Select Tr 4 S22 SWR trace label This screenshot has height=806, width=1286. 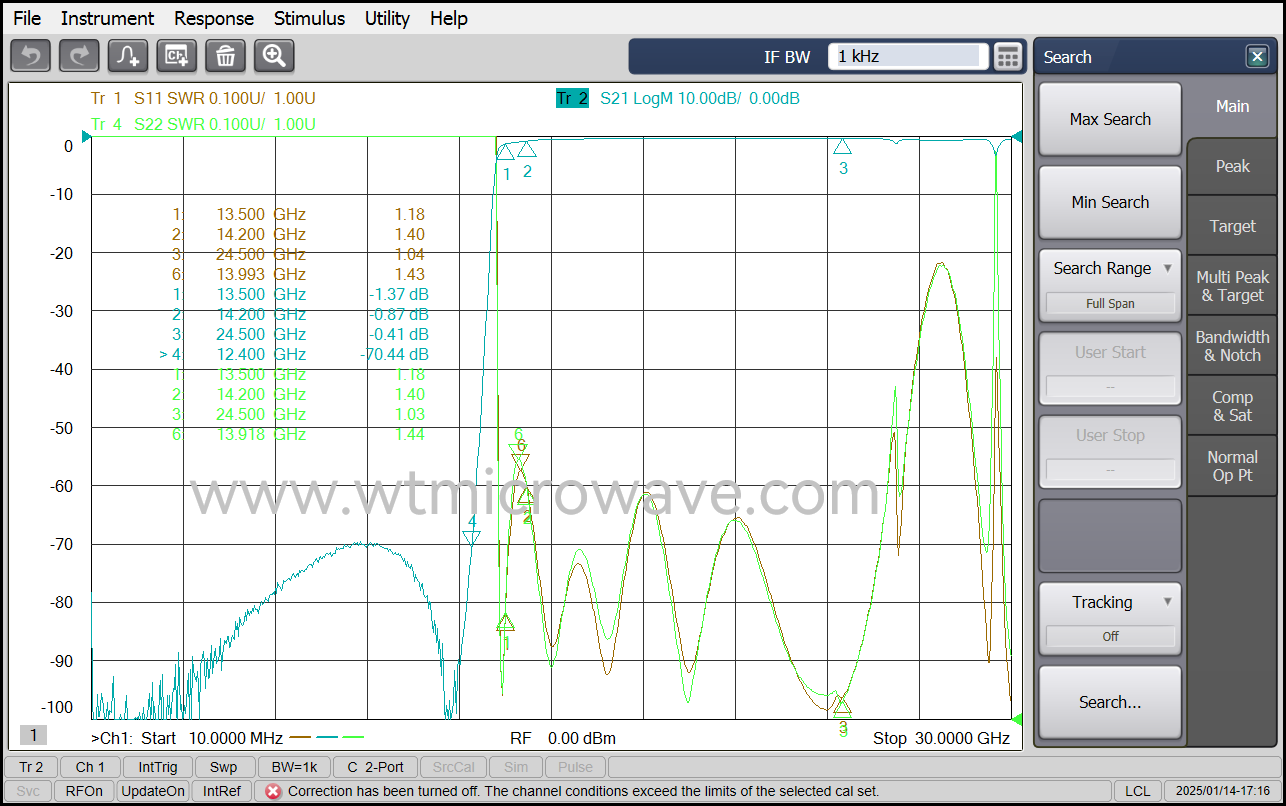(x=203, y=124)
